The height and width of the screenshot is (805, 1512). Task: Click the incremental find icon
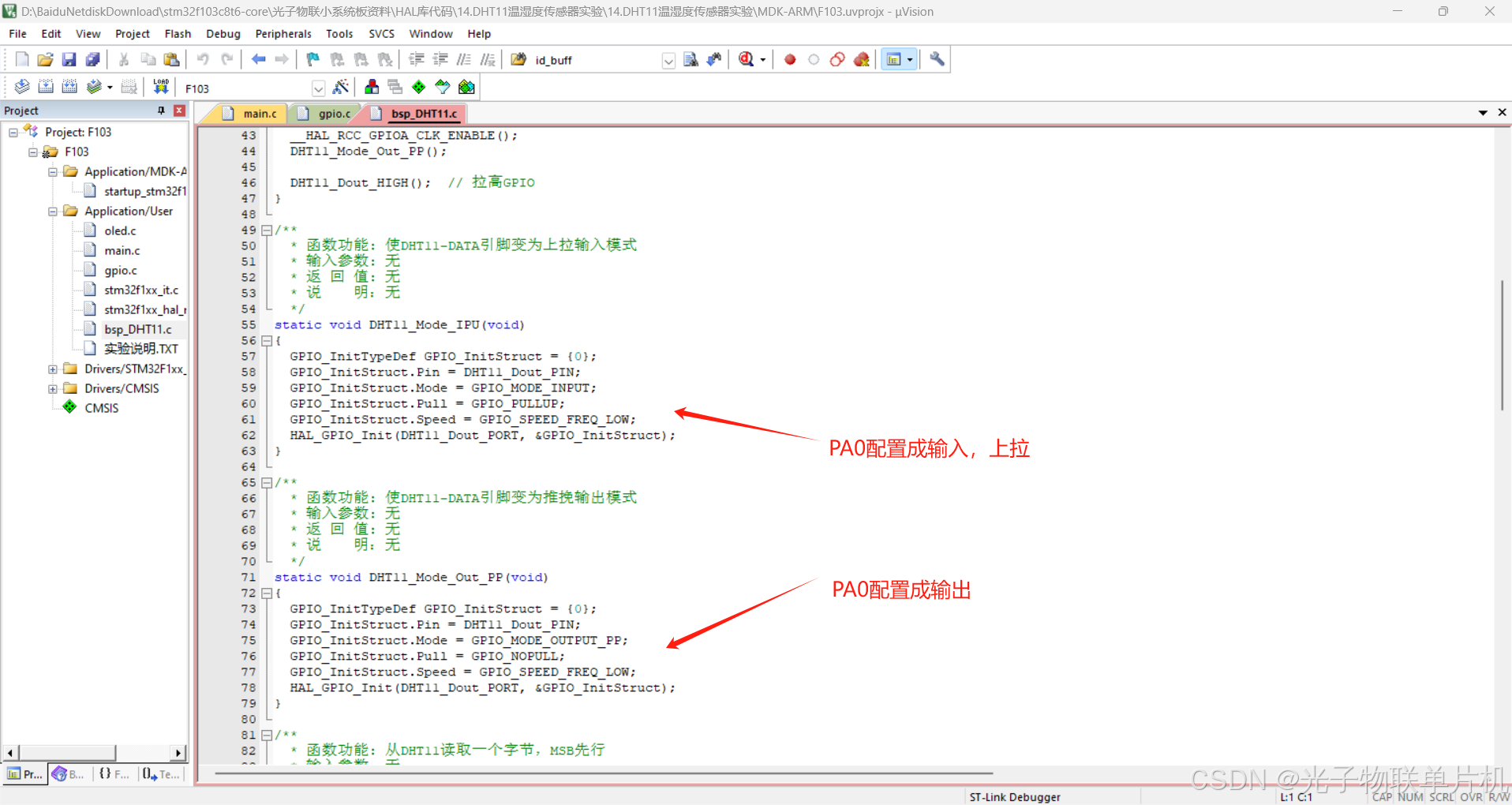point(714,59)
